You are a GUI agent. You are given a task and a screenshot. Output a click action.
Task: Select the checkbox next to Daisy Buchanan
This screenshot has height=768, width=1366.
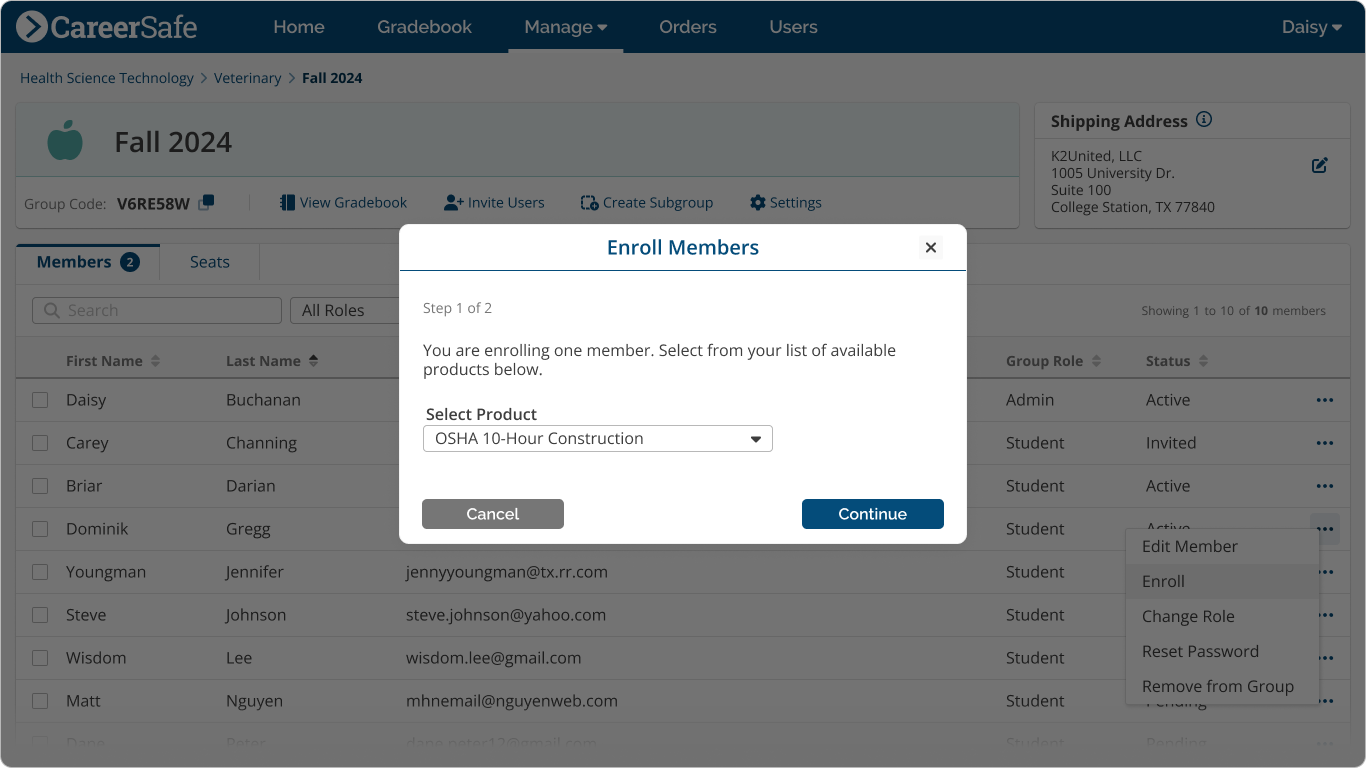pos(40,399)
